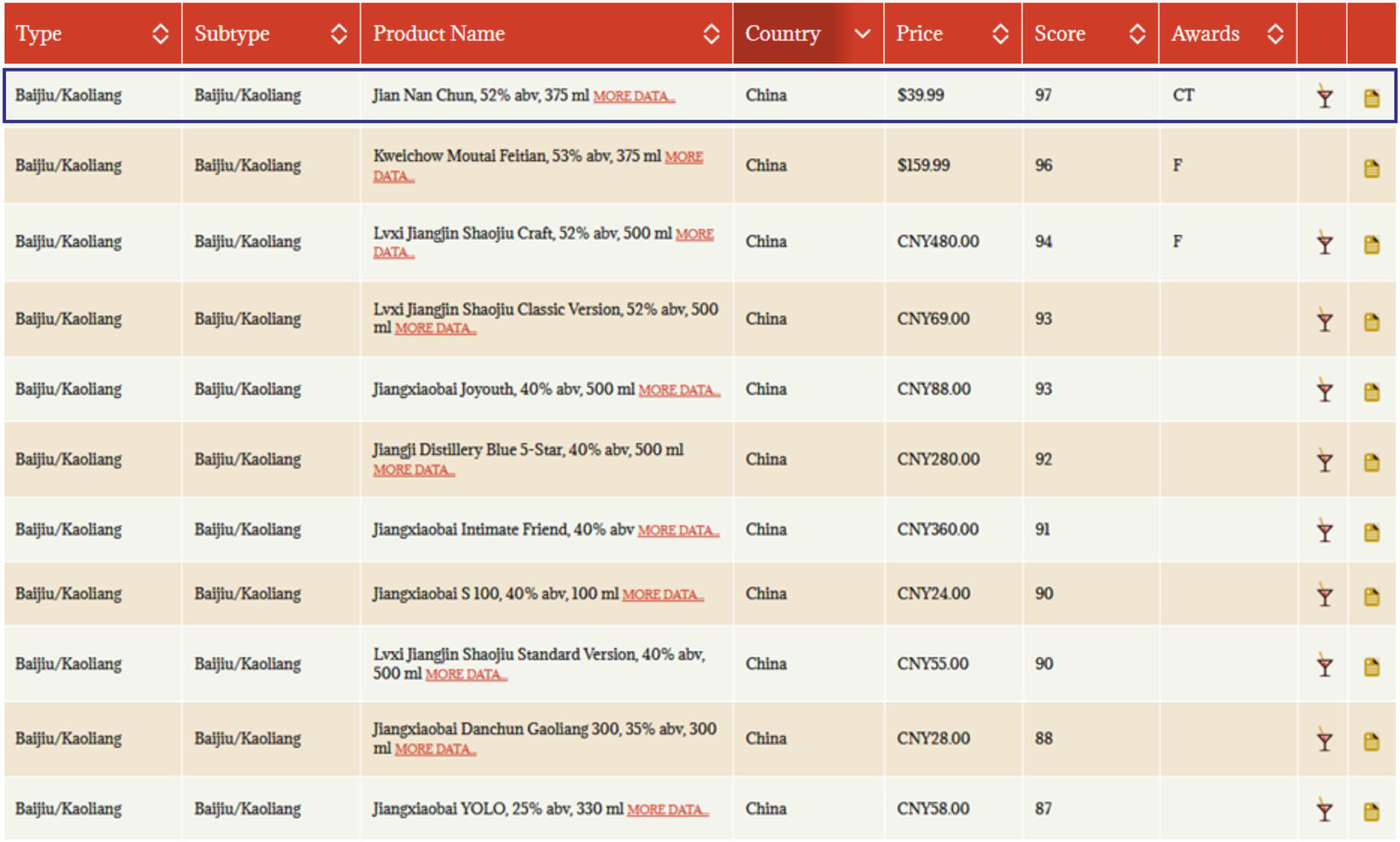Open MORE DATA for Lvxi Classic Version
Screen dimensions: 1400x842
(435, 328)
